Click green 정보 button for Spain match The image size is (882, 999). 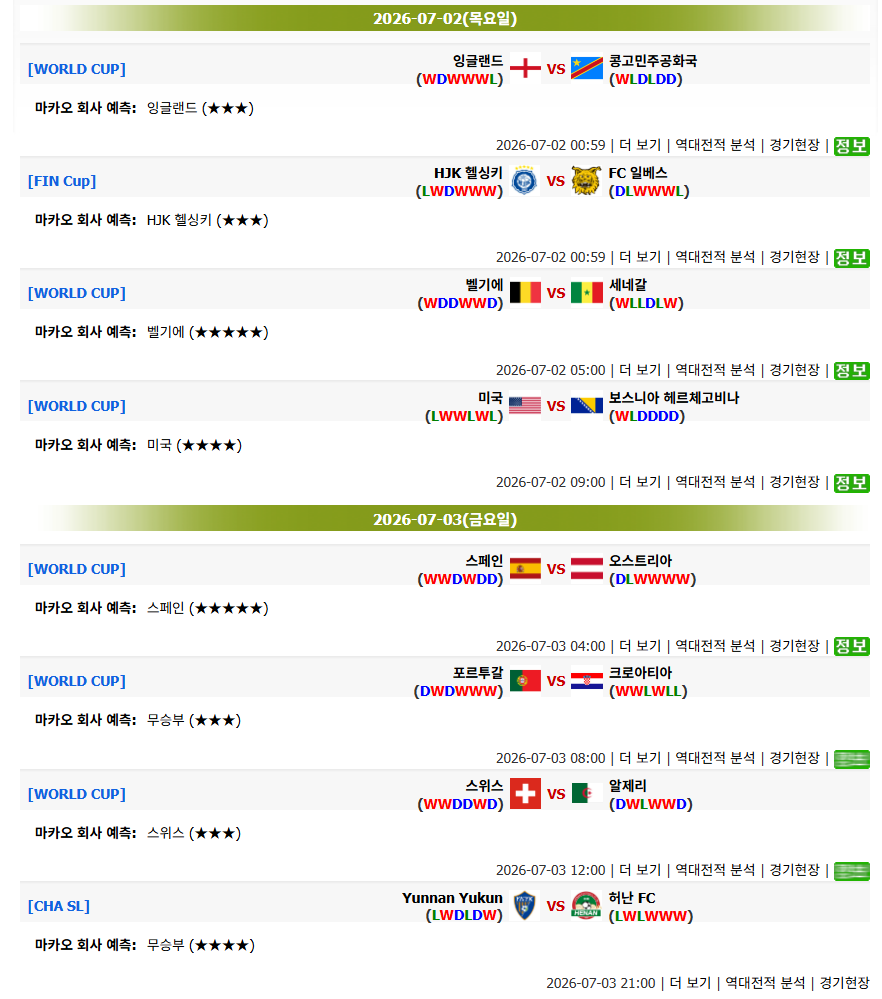(x=851, y=647)
